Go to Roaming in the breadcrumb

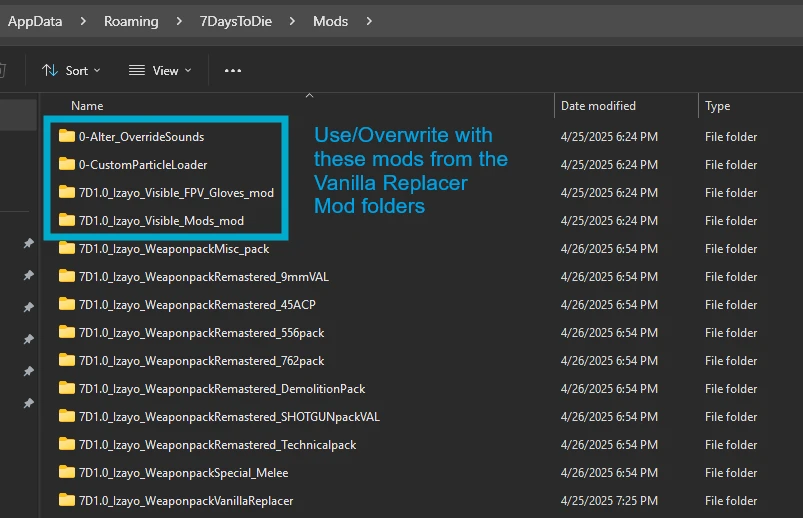click(131, 22)
